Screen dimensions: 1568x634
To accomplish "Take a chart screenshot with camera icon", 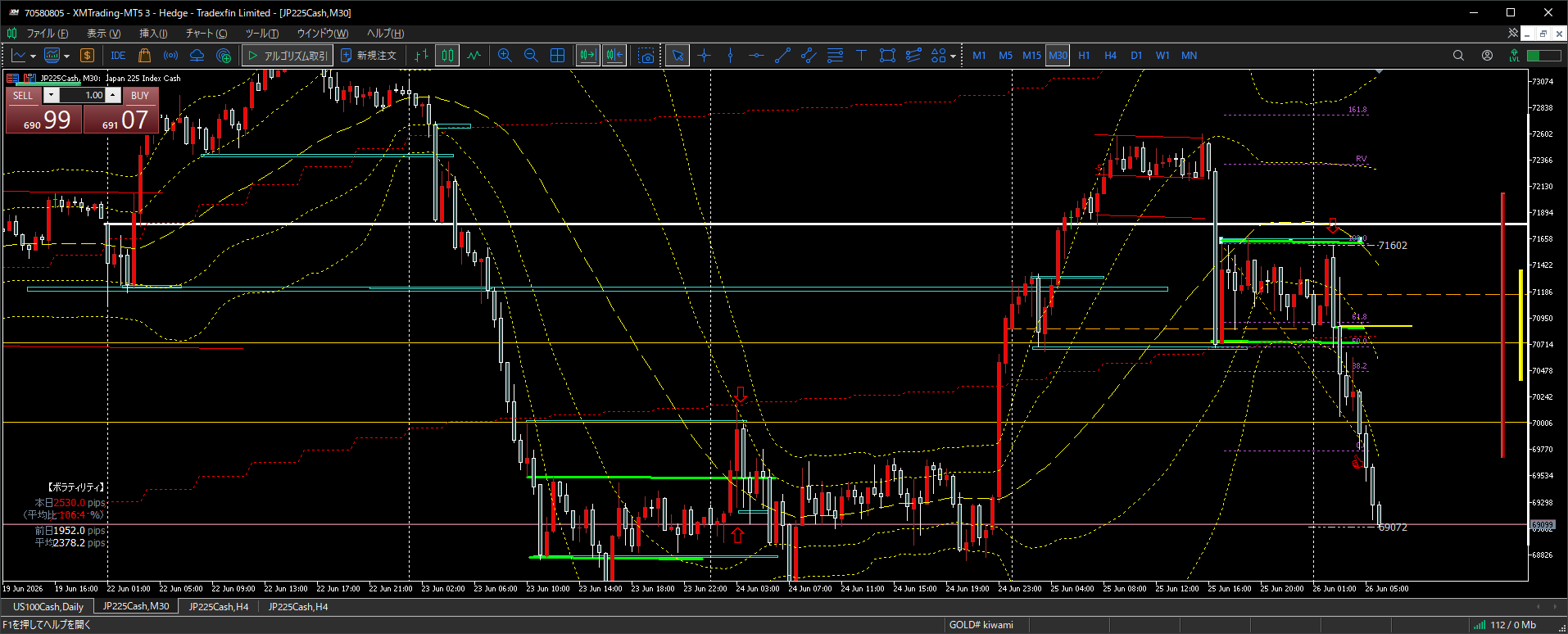I will coord(647,56).
